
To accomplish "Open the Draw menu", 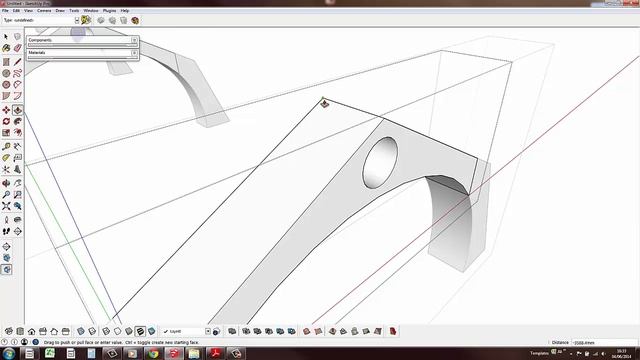I will coord(60,11).
